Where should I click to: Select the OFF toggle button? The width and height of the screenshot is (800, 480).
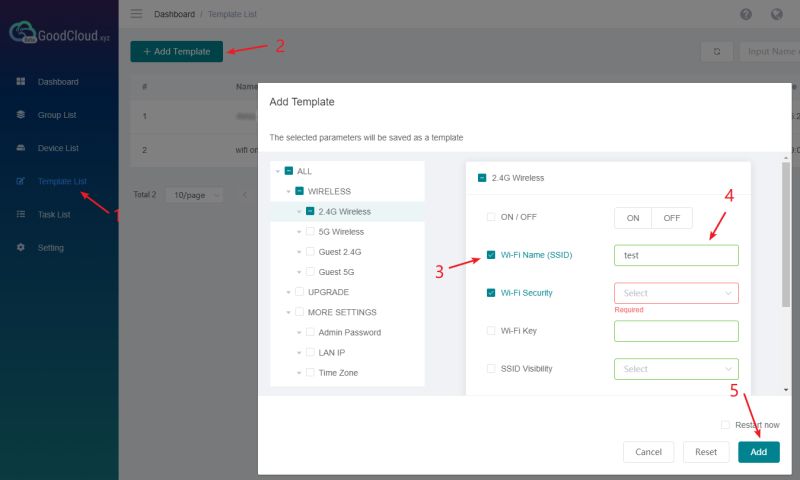672,218
